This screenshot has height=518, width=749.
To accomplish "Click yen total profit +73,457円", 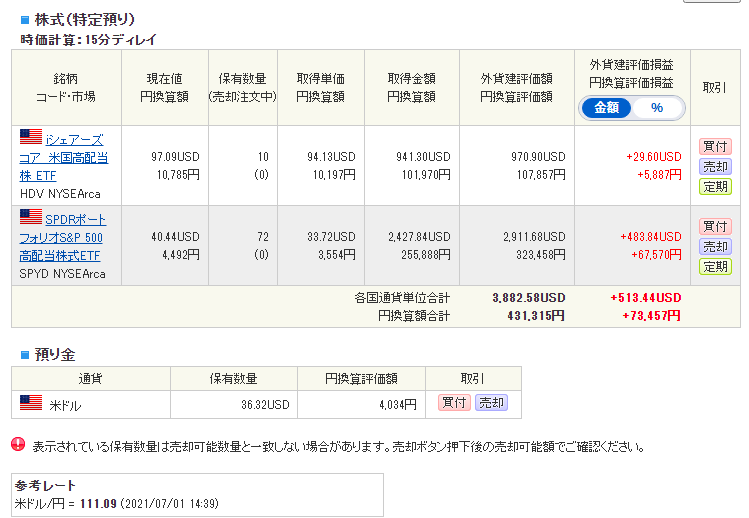I will coord(652,316).
